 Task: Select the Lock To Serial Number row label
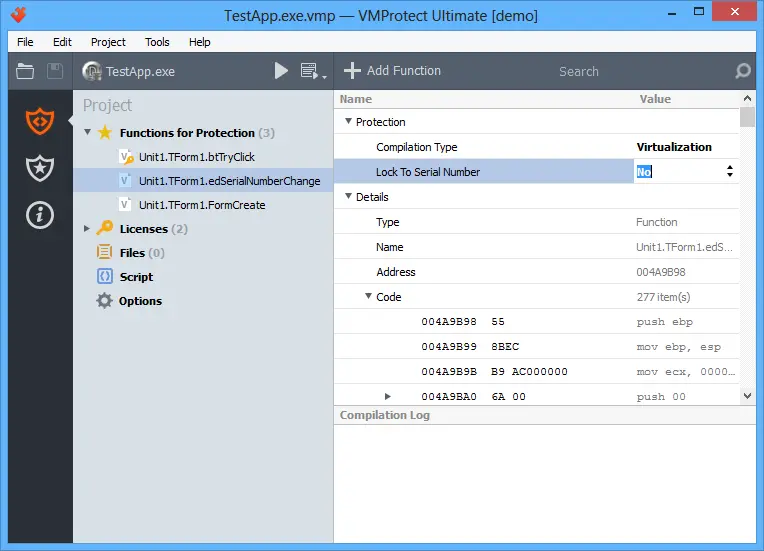click(428, 172)
